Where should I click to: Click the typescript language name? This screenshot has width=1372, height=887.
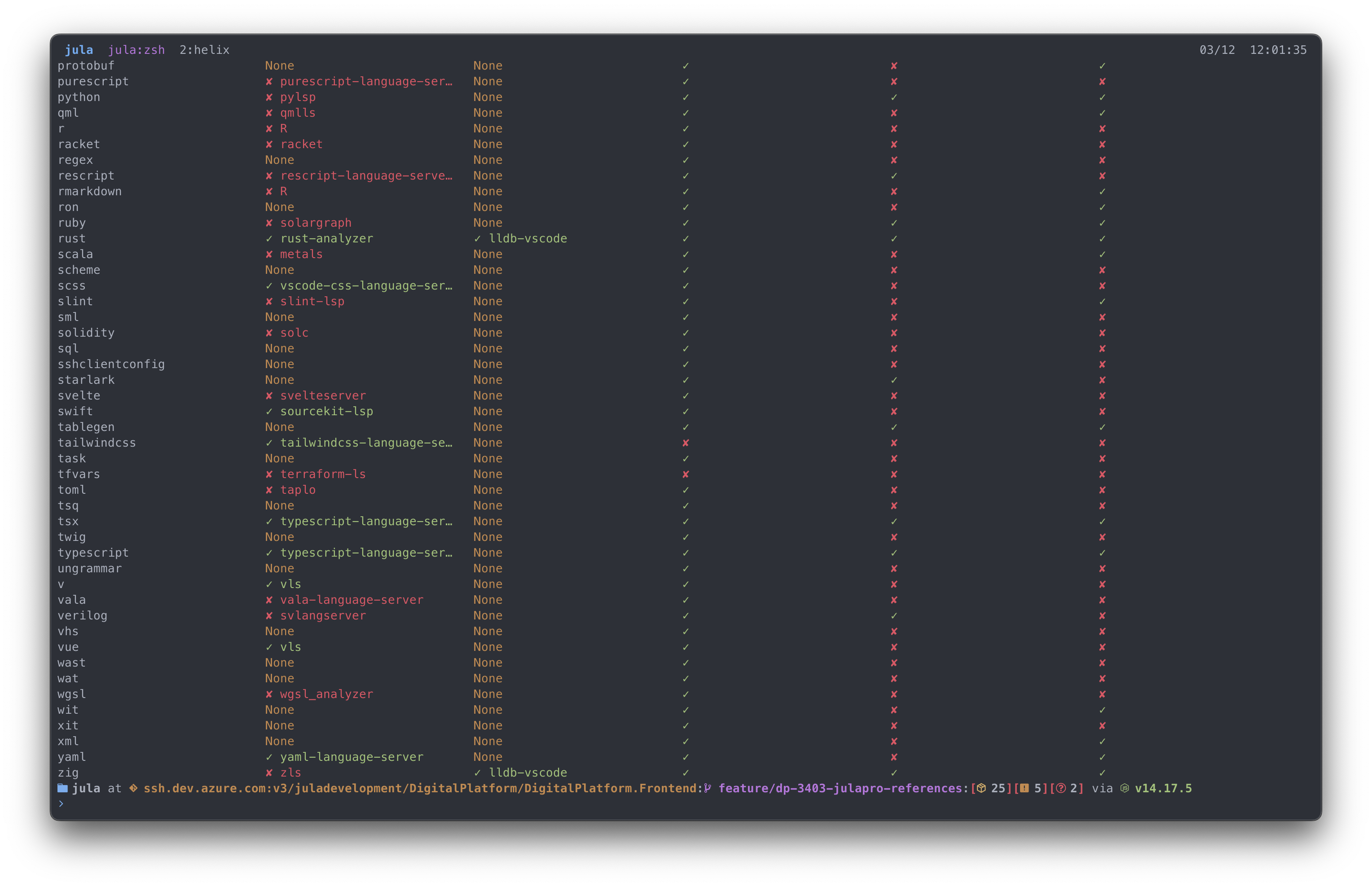[x=93, y=553]
